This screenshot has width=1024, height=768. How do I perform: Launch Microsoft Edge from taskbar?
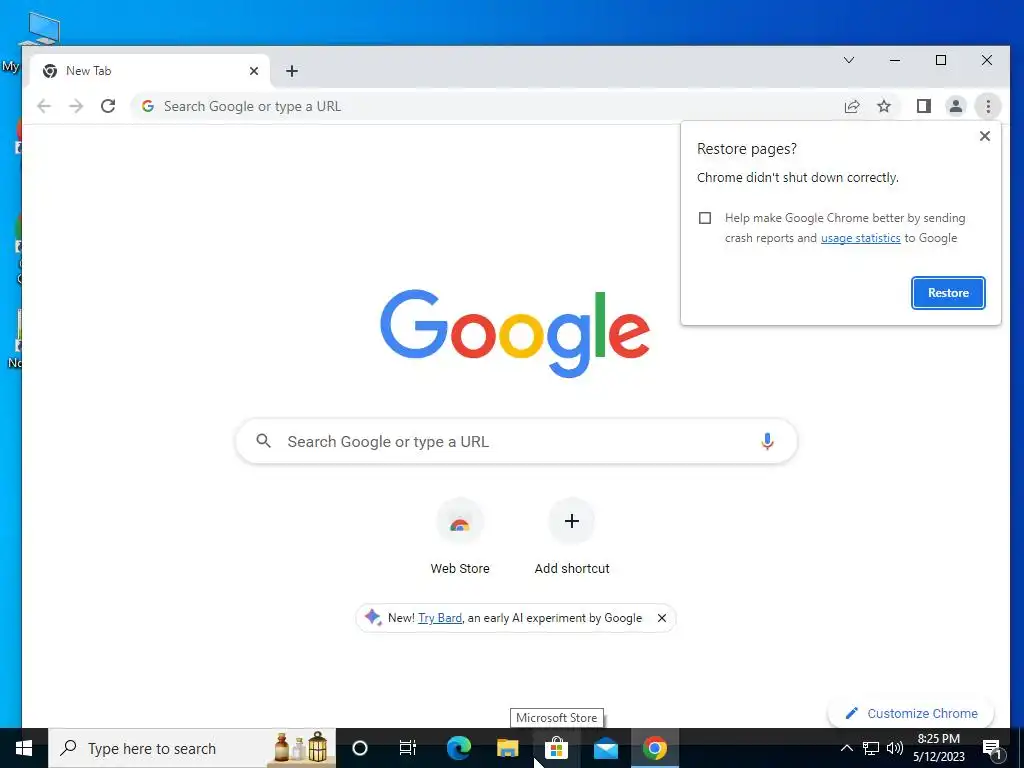458,748
